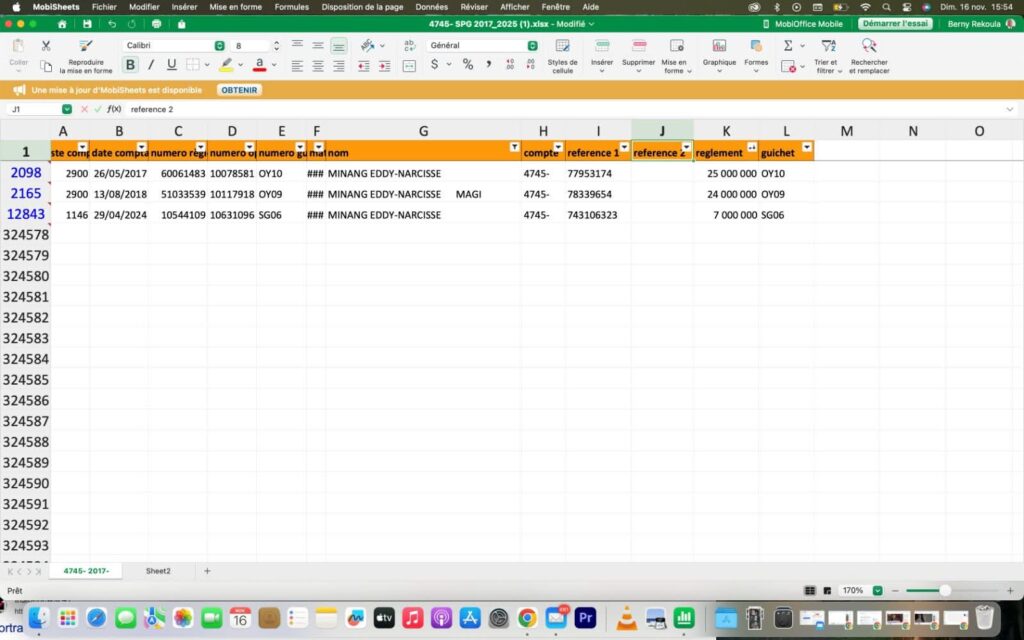The image size is (1024, 640).
Task: Click the OBTENIR update button
Action: (x=239, y=90)
